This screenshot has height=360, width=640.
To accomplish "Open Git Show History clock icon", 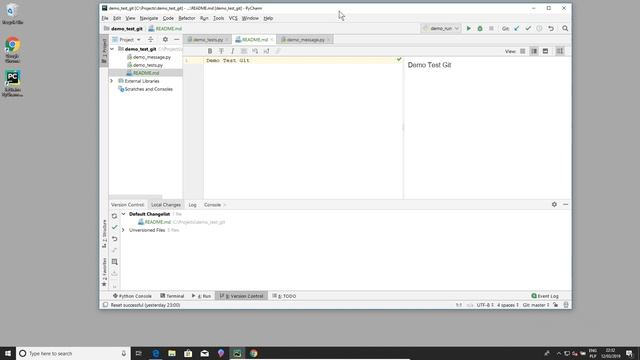I will (x=539, y=29).
